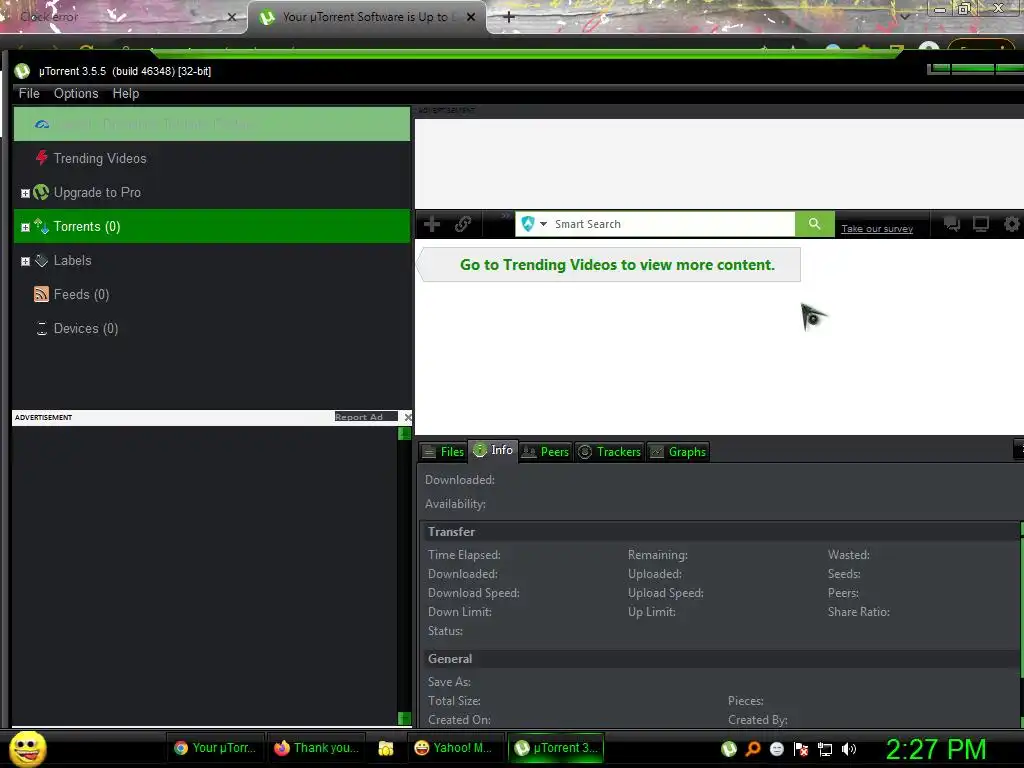Click the smiley face Start button
Image resolution: width=1024 pixels, height=768 pixels.
click(27, 748)
